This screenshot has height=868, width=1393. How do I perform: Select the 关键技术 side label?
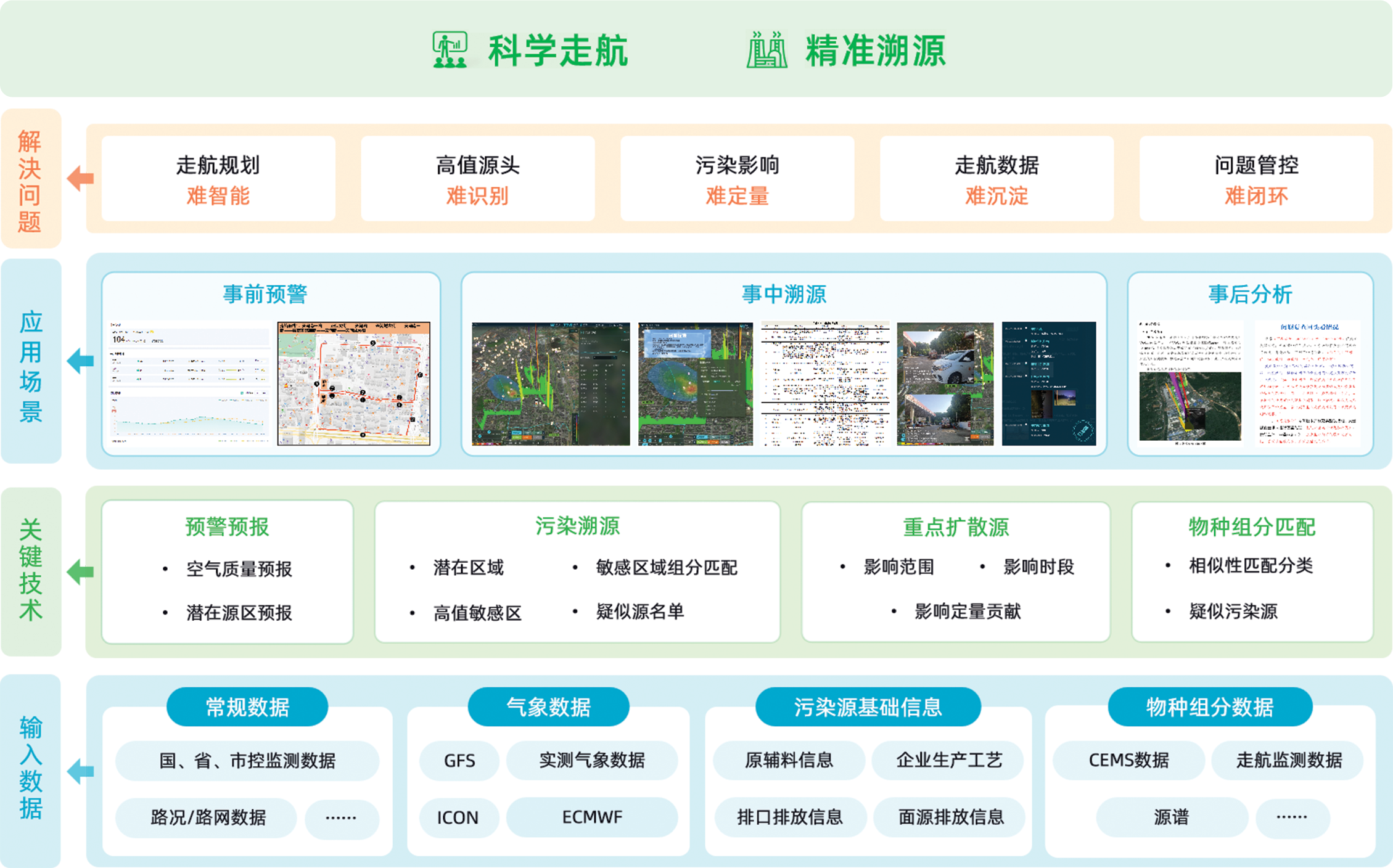[31, 571]
